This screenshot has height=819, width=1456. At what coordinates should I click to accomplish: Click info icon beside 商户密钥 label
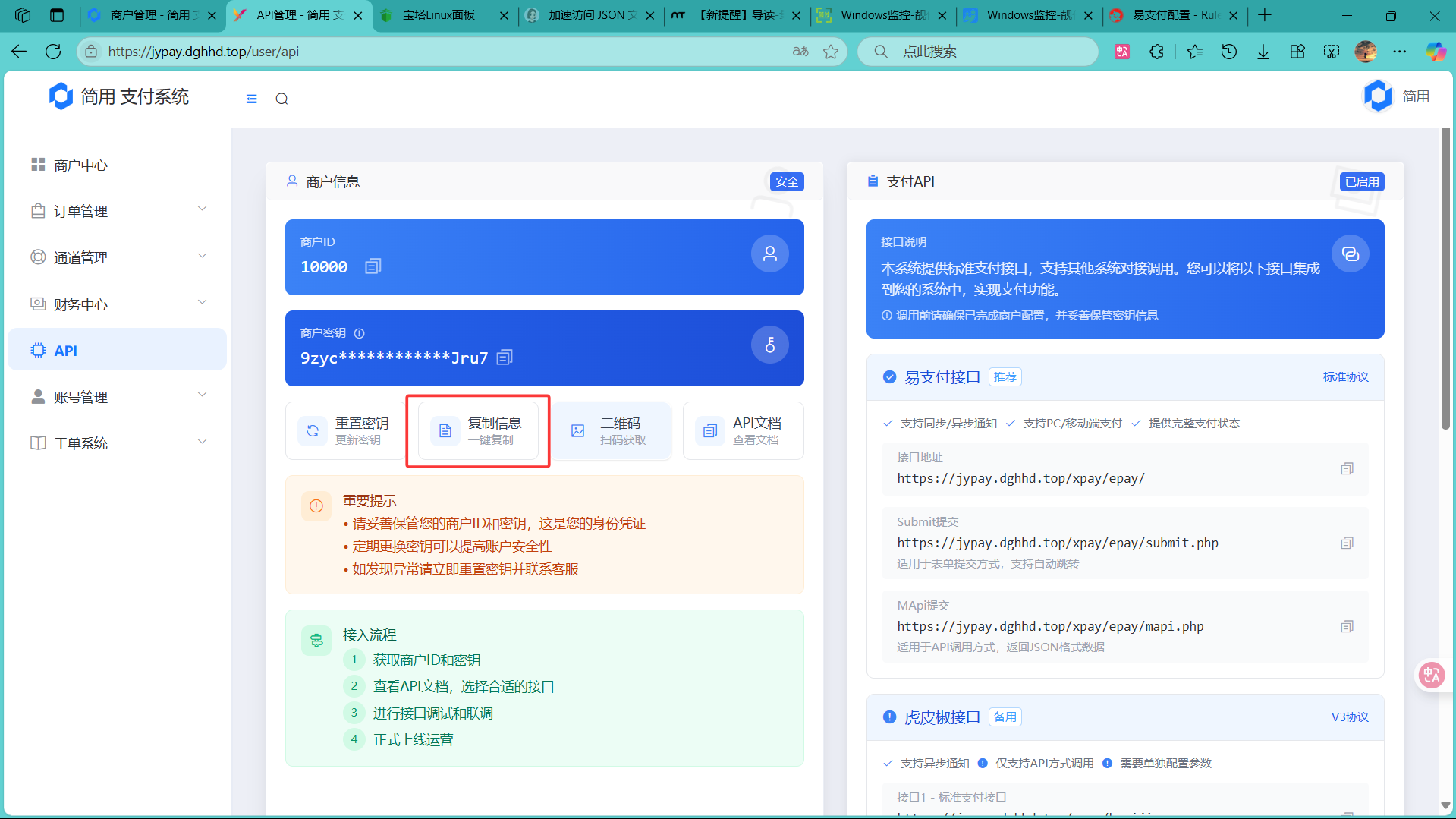[360, 333]
